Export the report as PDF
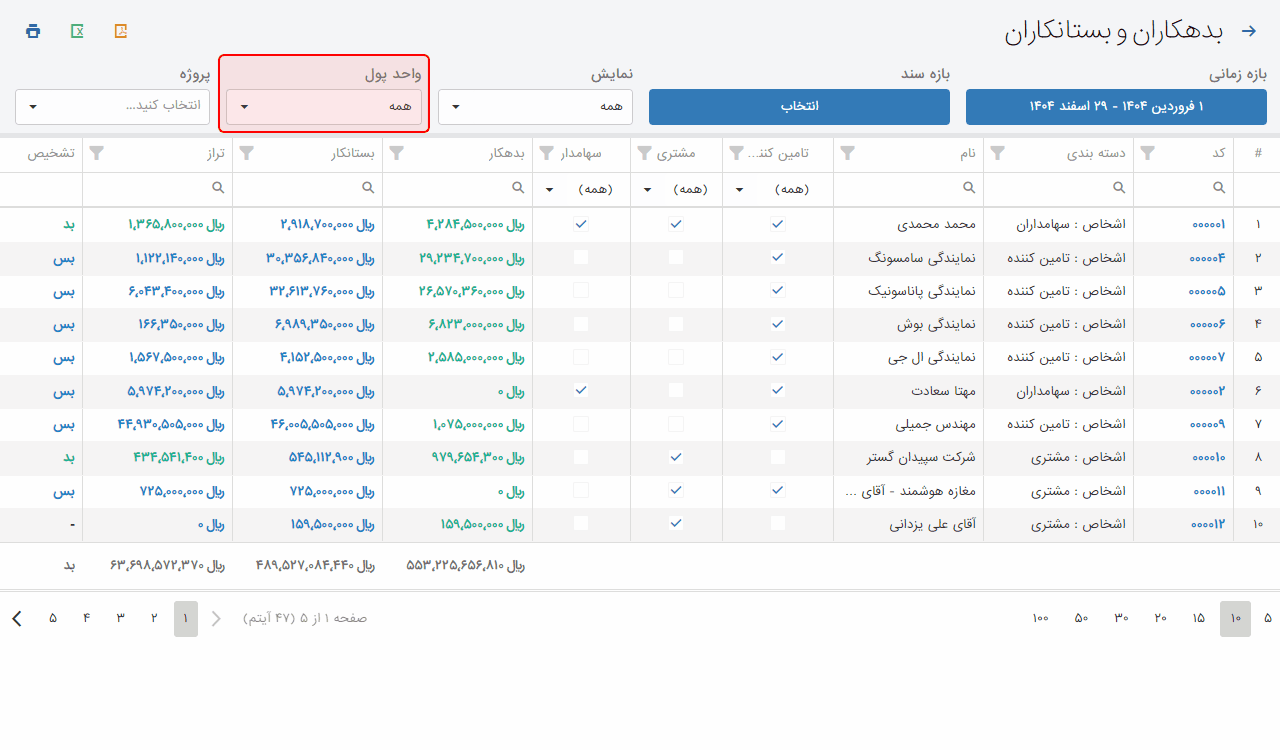This screenshot has height=750, width=1280. tap(121, 31)
